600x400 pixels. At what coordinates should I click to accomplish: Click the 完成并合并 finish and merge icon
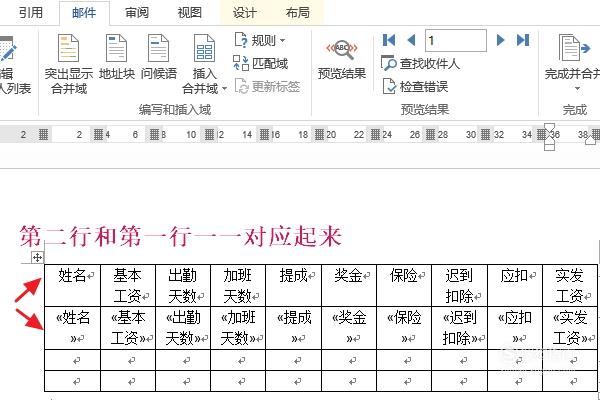pos(574,48)
